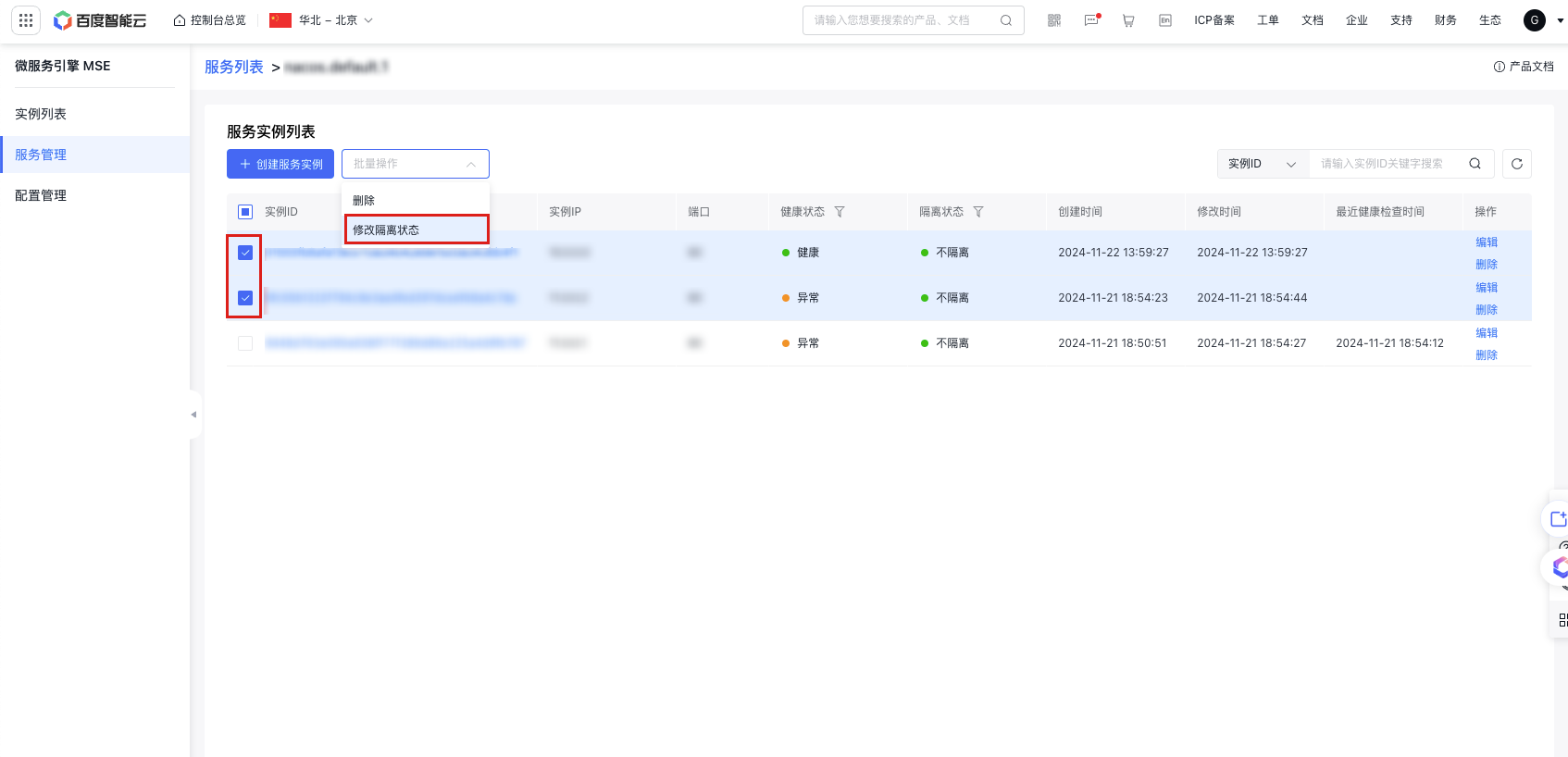Click 删除 for the 18:50:51 row
The image size is (1568, 757).
point(1487,355)
